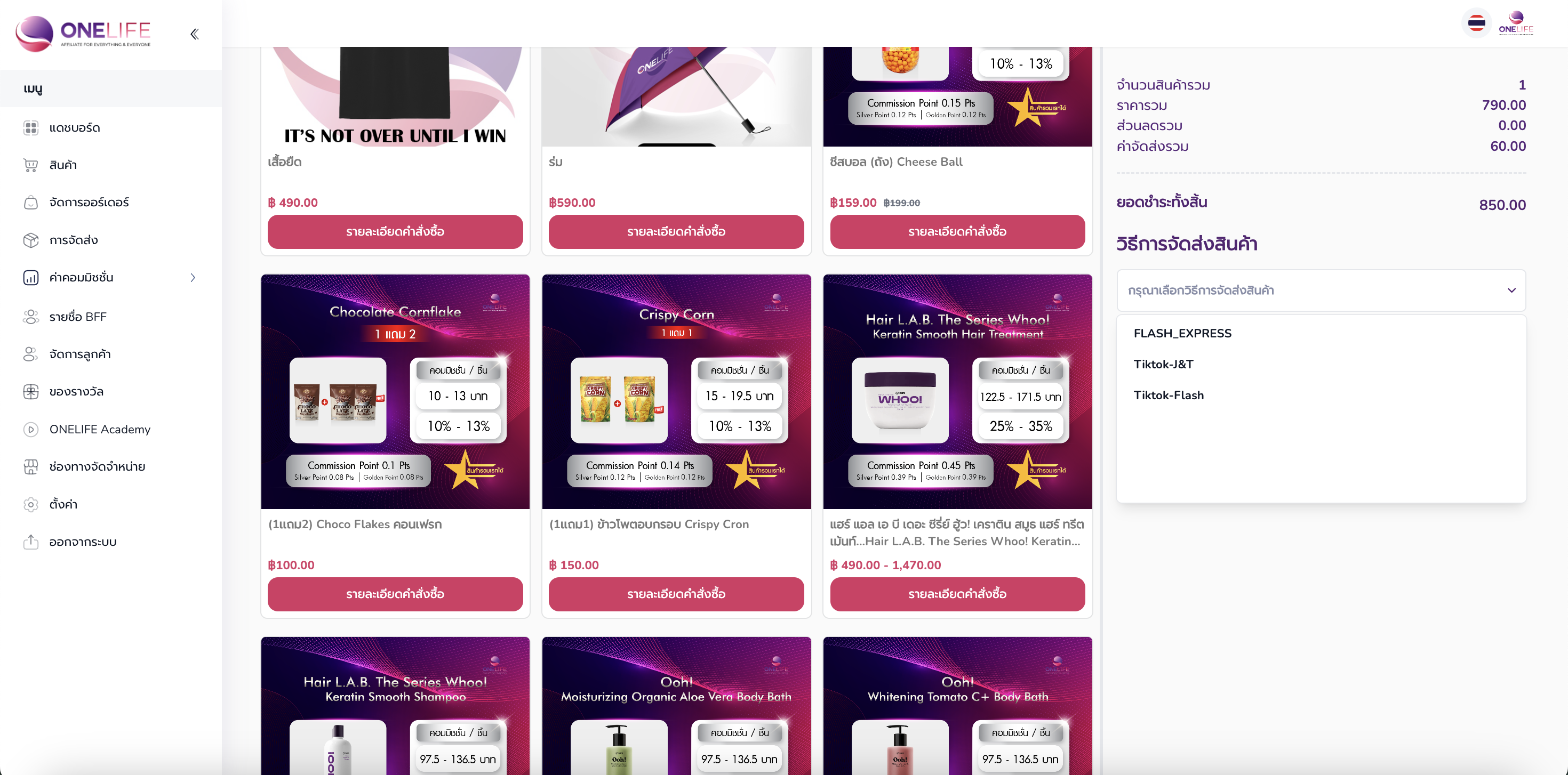Open the BFF list people icon

(30, 317)
